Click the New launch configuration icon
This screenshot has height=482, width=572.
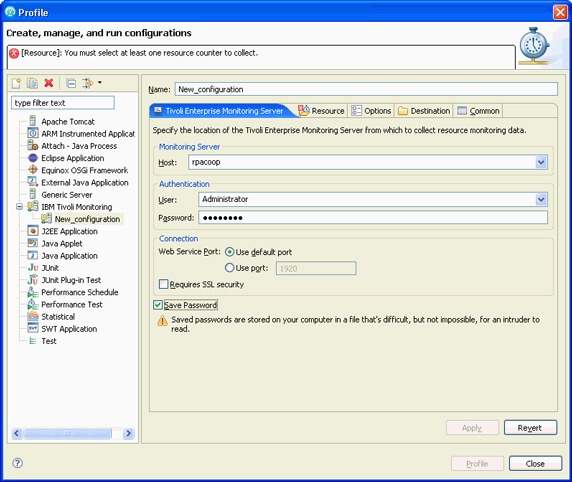16,83
